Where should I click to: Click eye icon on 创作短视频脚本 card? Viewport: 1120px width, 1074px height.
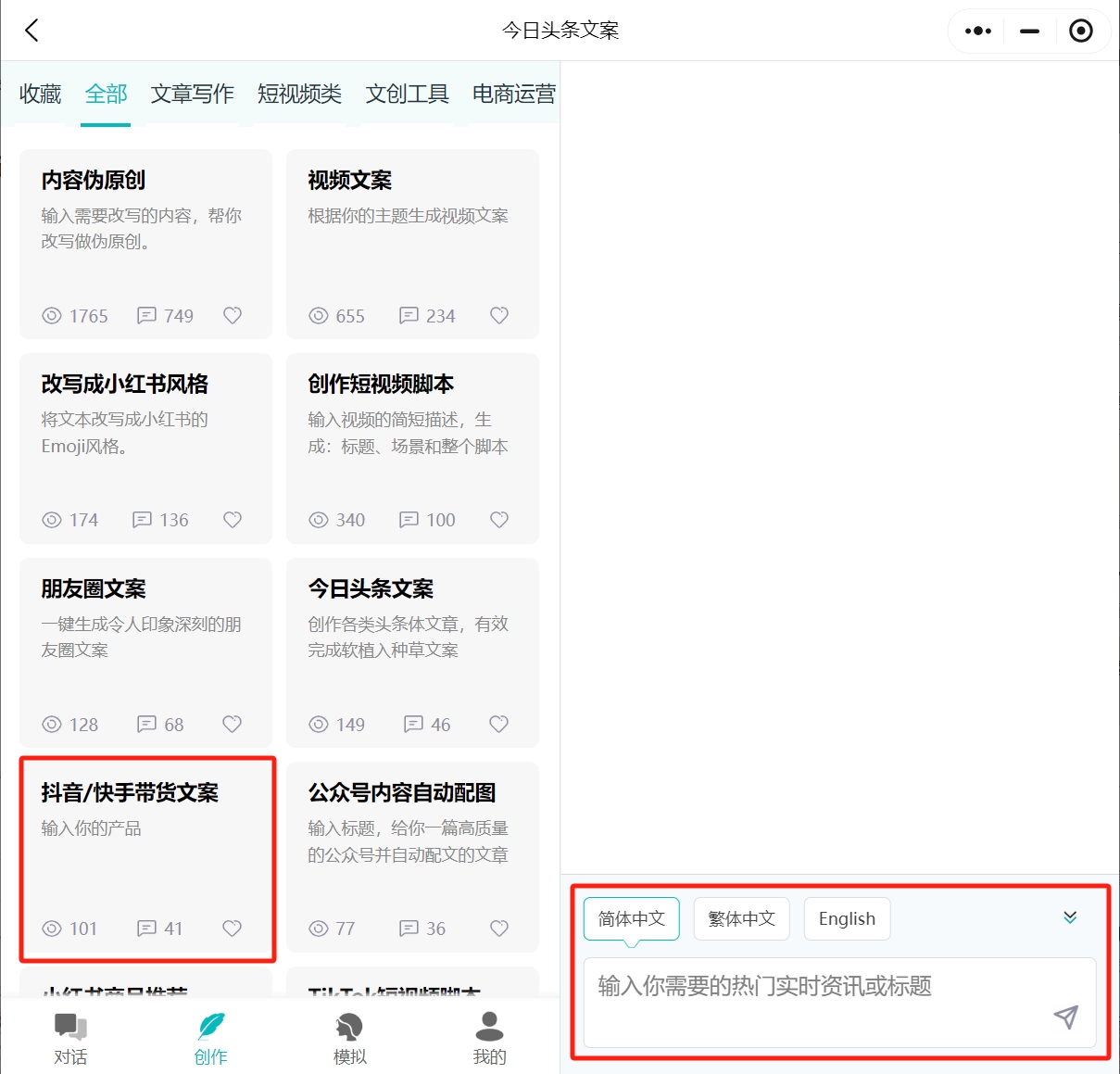tap(319, 520)
